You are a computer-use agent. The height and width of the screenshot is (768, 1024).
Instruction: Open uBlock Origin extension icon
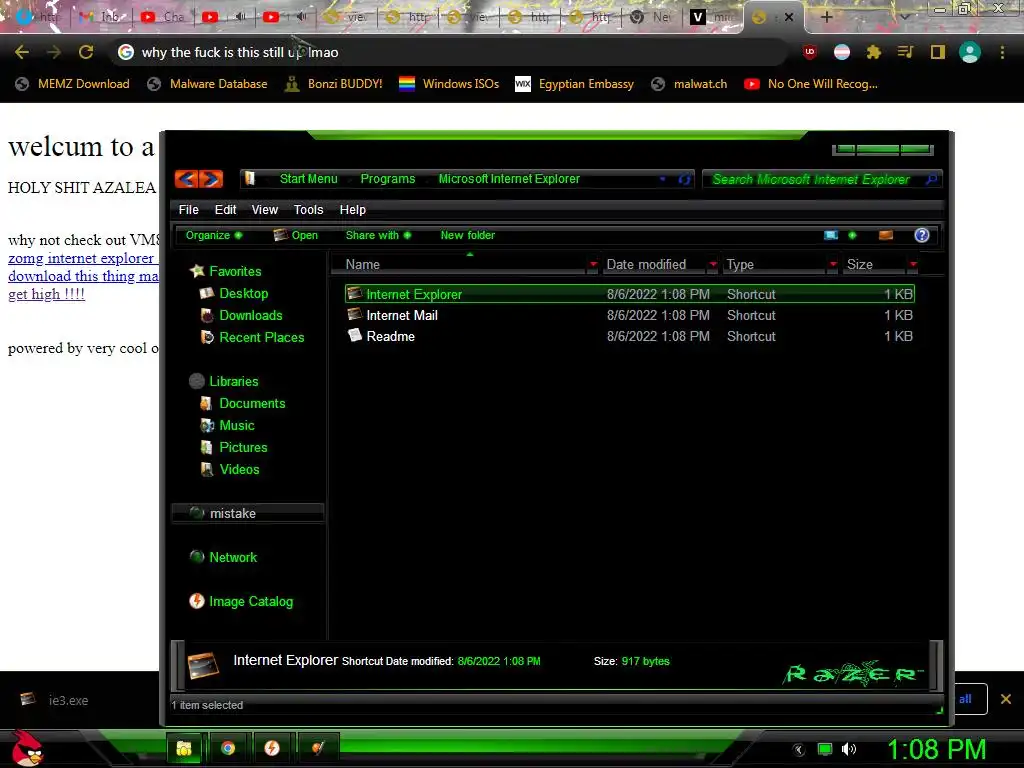810,52
